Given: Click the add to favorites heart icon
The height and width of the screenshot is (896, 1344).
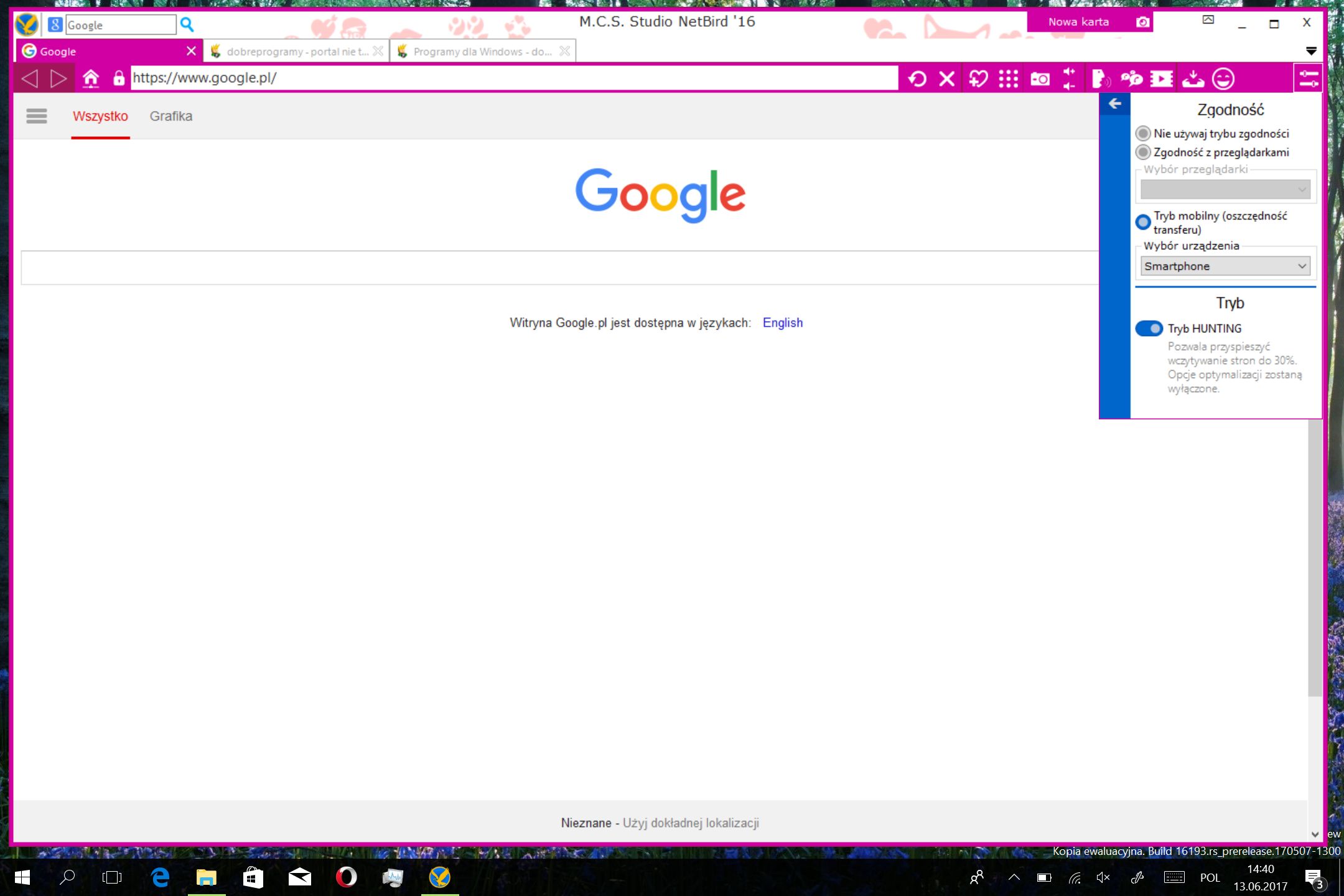Looking at the screenshot, I should [978, 79].
